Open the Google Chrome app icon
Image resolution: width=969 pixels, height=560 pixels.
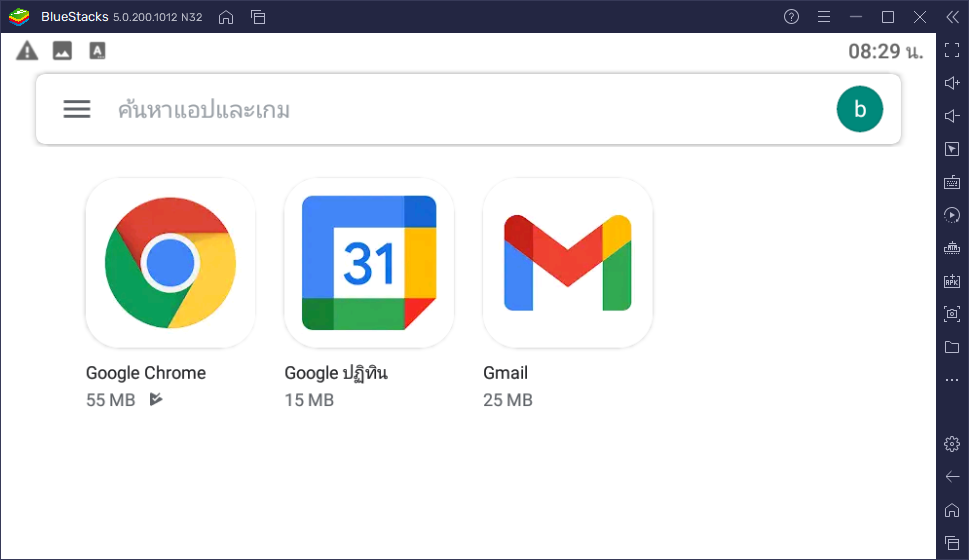click(170, 263)
